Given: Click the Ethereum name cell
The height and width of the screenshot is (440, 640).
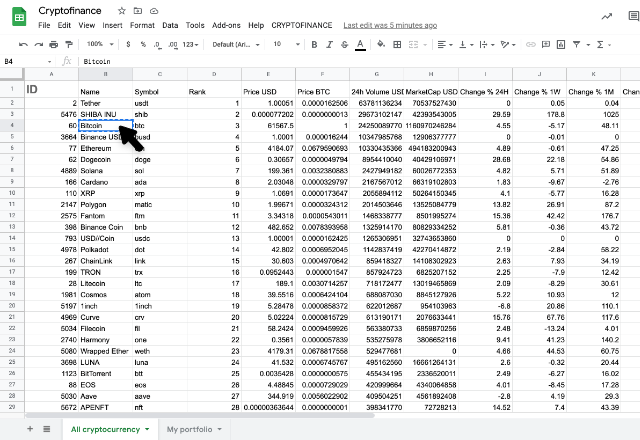Looking at the screenshot, I should point(105,148).
